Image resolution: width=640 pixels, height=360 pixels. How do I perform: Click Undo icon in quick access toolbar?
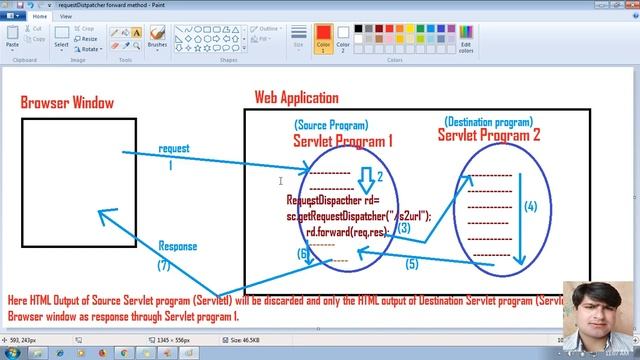pos(30,5)
